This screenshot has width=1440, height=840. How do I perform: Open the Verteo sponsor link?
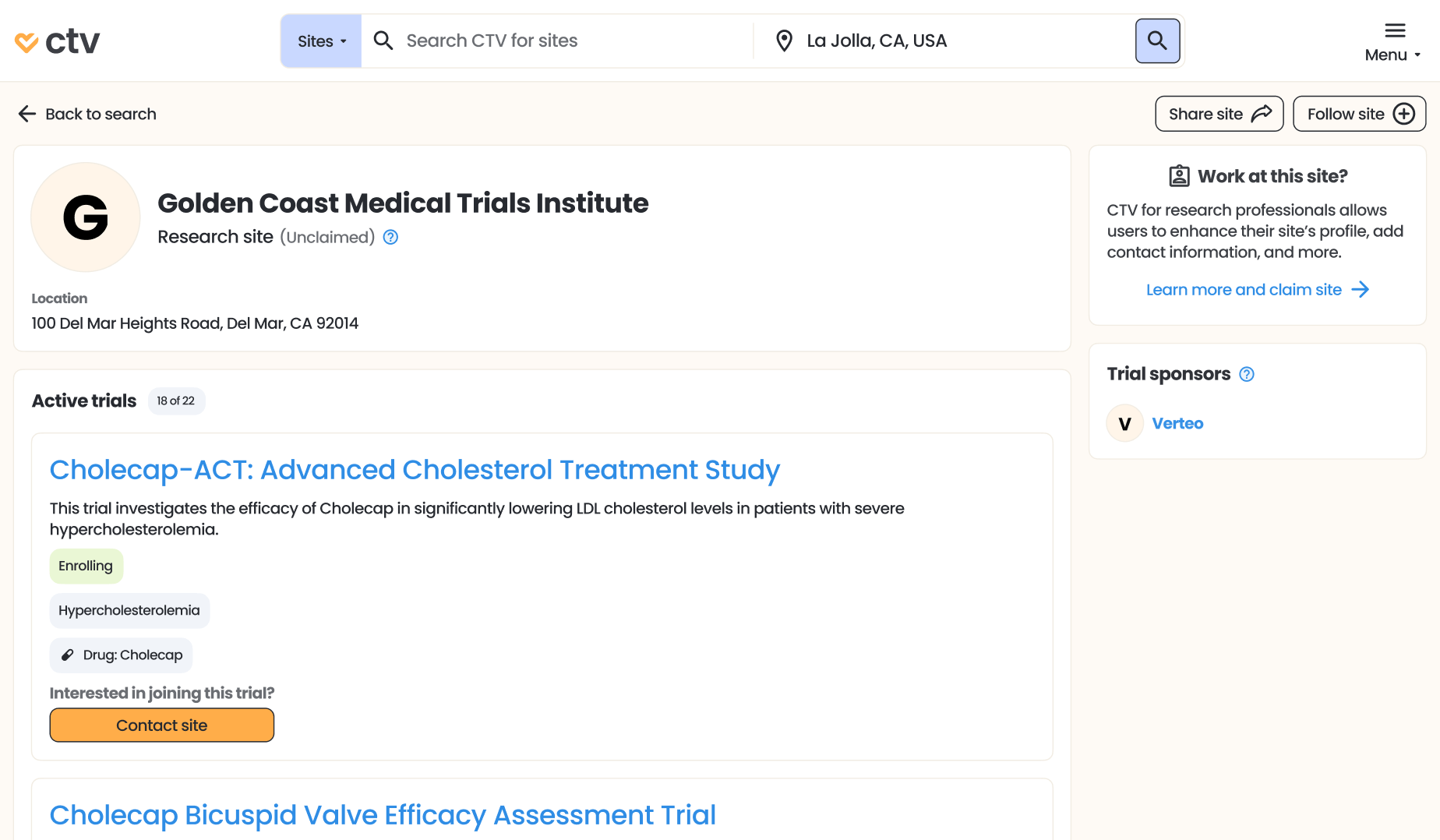(1177, 424)
